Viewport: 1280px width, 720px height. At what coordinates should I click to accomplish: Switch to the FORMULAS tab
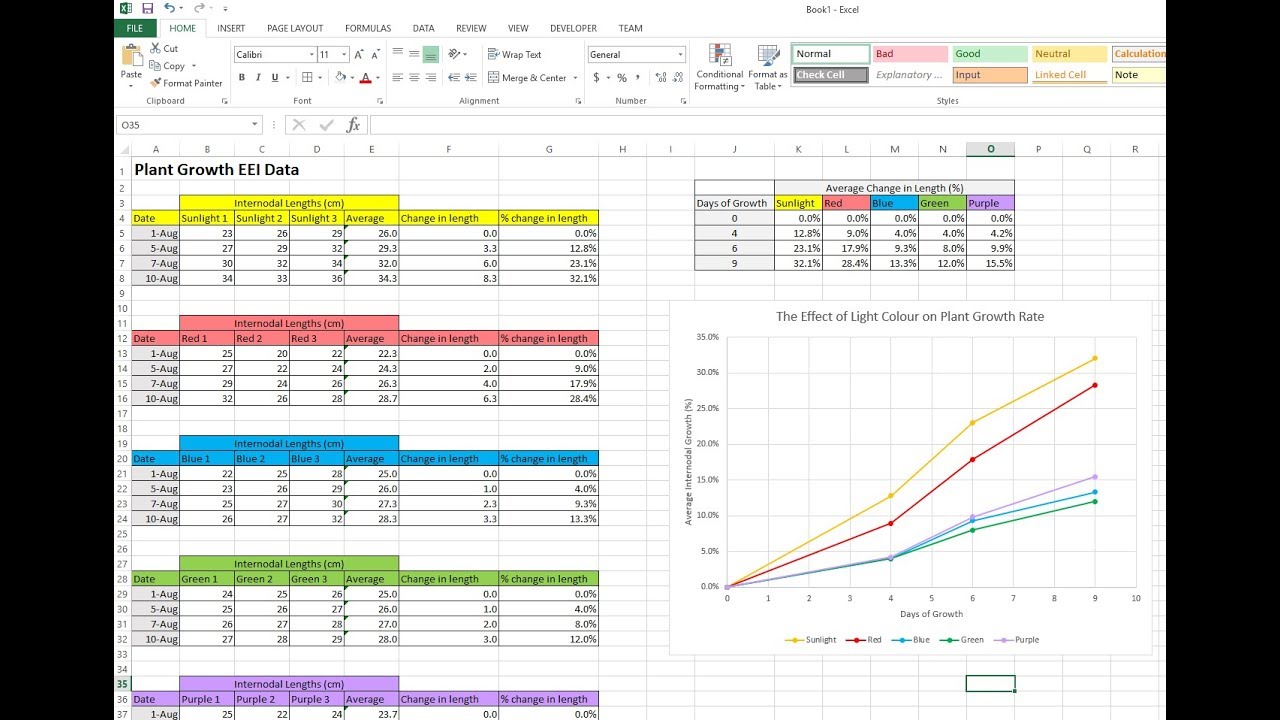click(368, 28)
